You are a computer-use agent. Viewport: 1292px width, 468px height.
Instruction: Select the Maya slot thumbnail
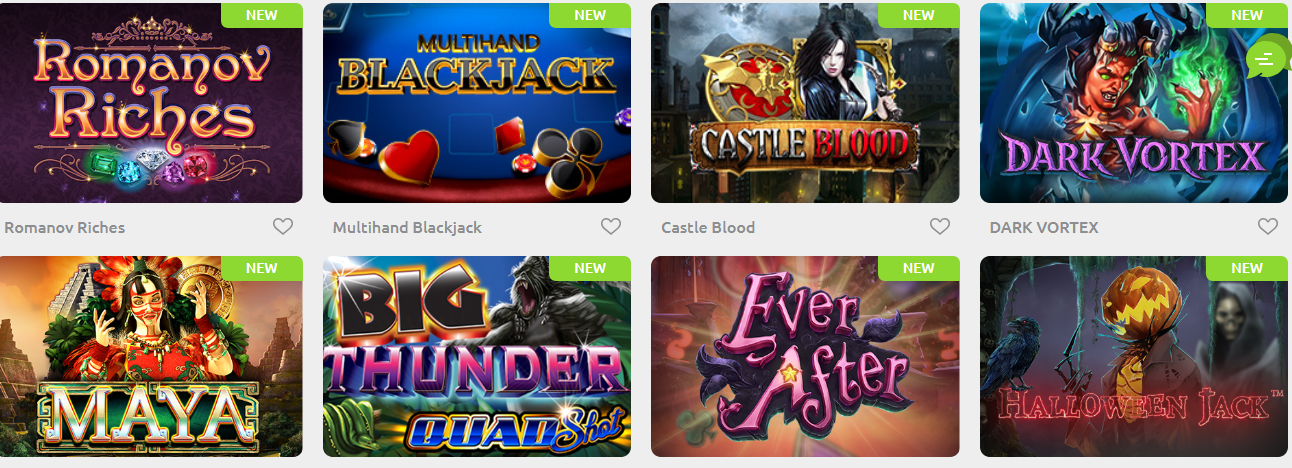151,356
